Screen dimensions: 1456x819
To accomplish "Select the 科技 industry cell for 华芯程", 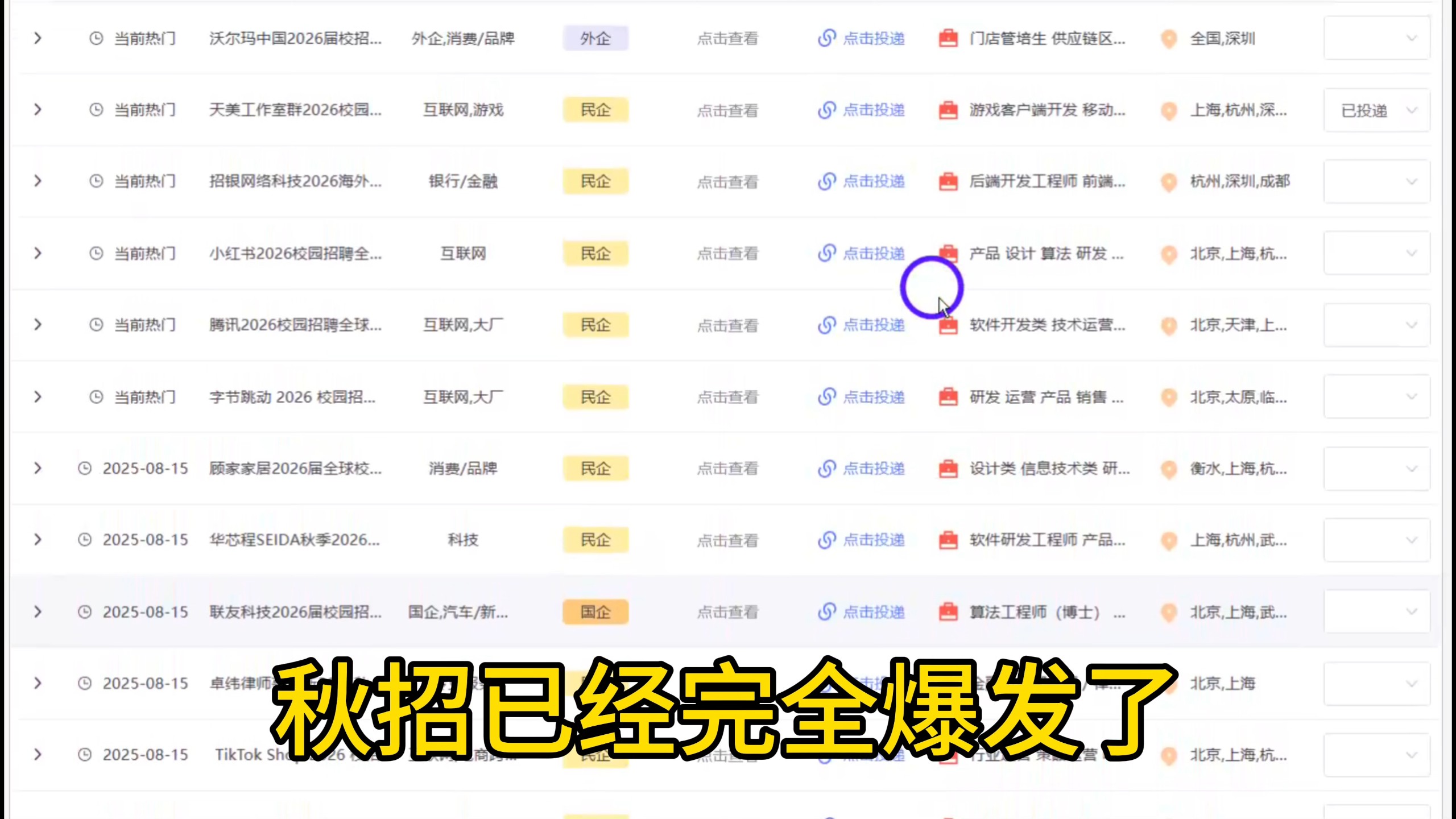I will [463, 540].
